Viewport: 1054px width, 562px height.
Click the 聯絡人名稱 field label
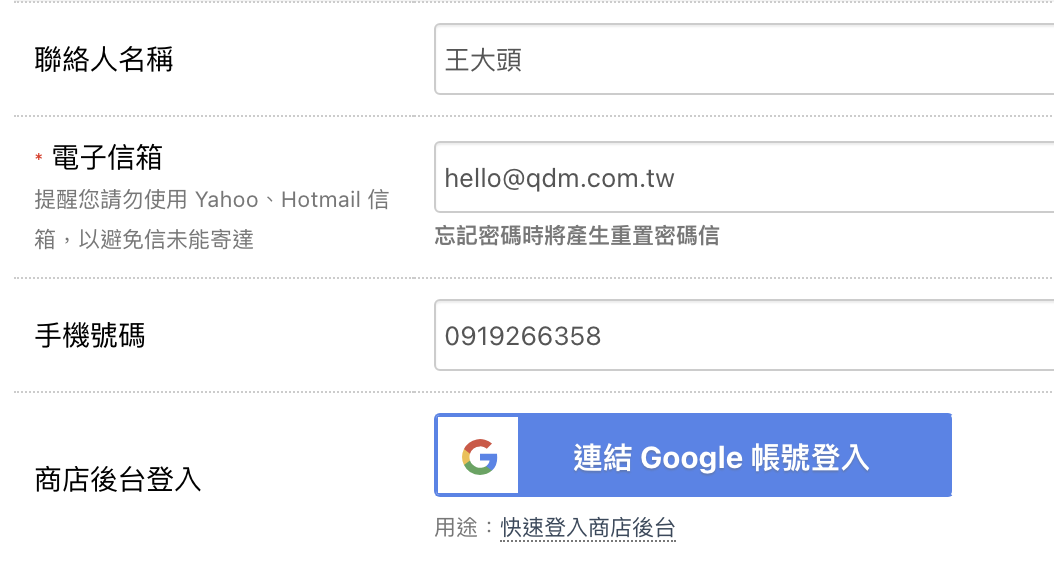pos(104,59)
